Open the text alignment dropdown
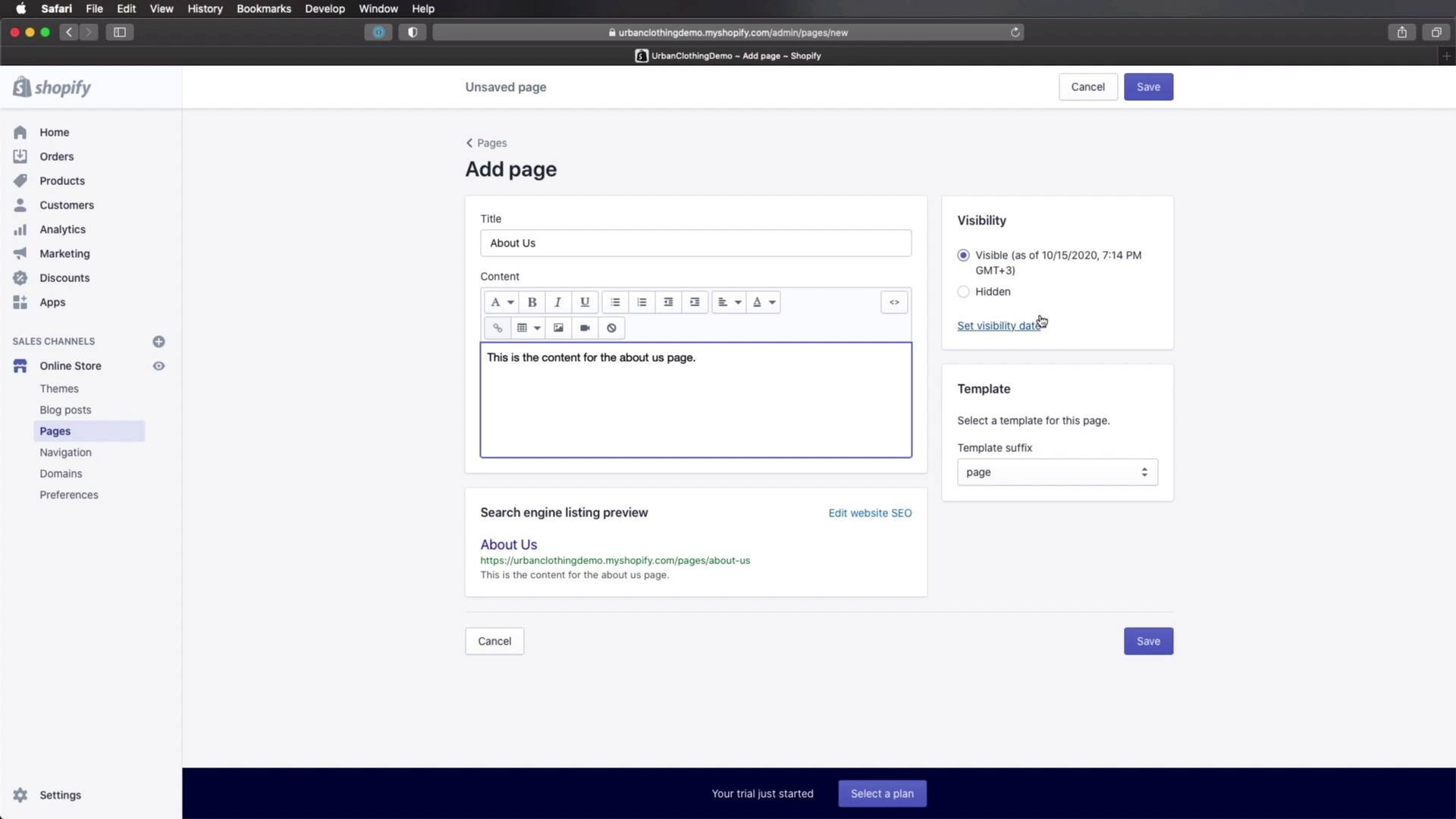This screenshot has width=1456, height=819. [729, 302]
